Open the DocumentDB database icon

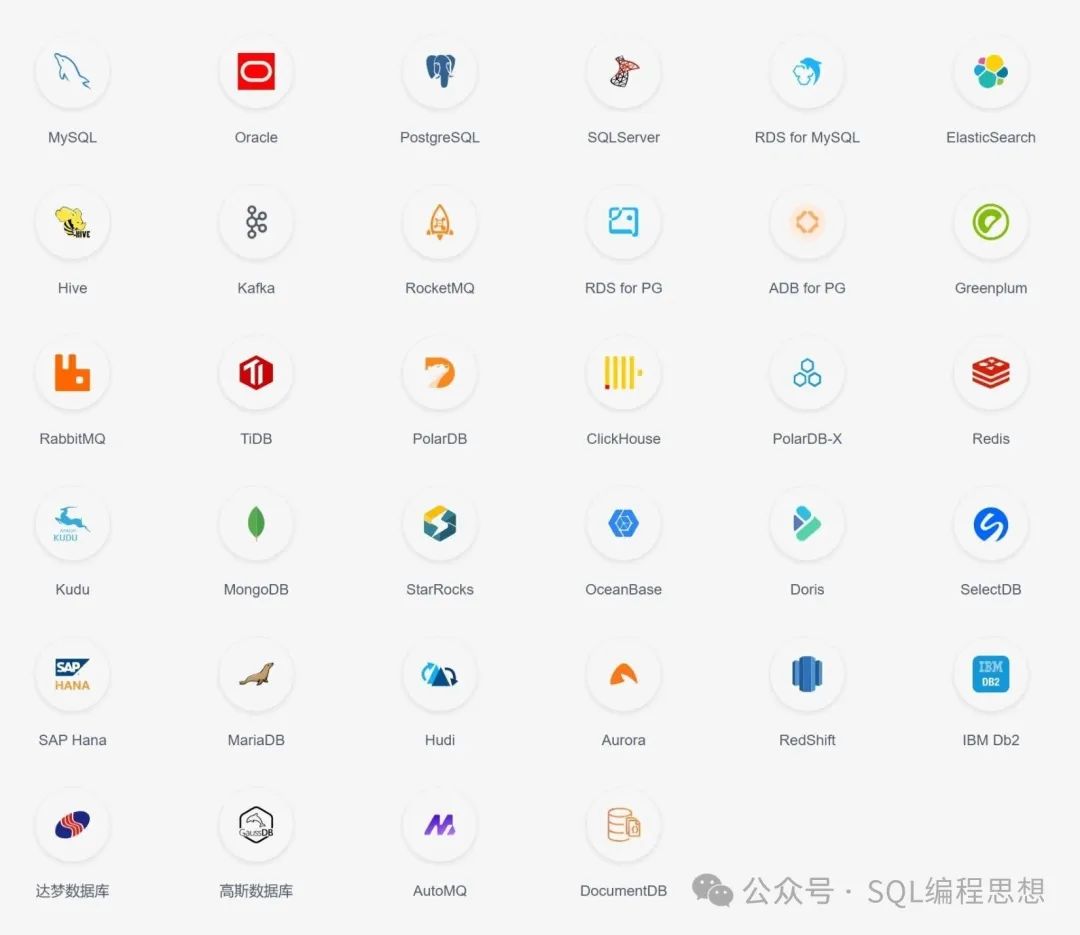pos(623,825)
